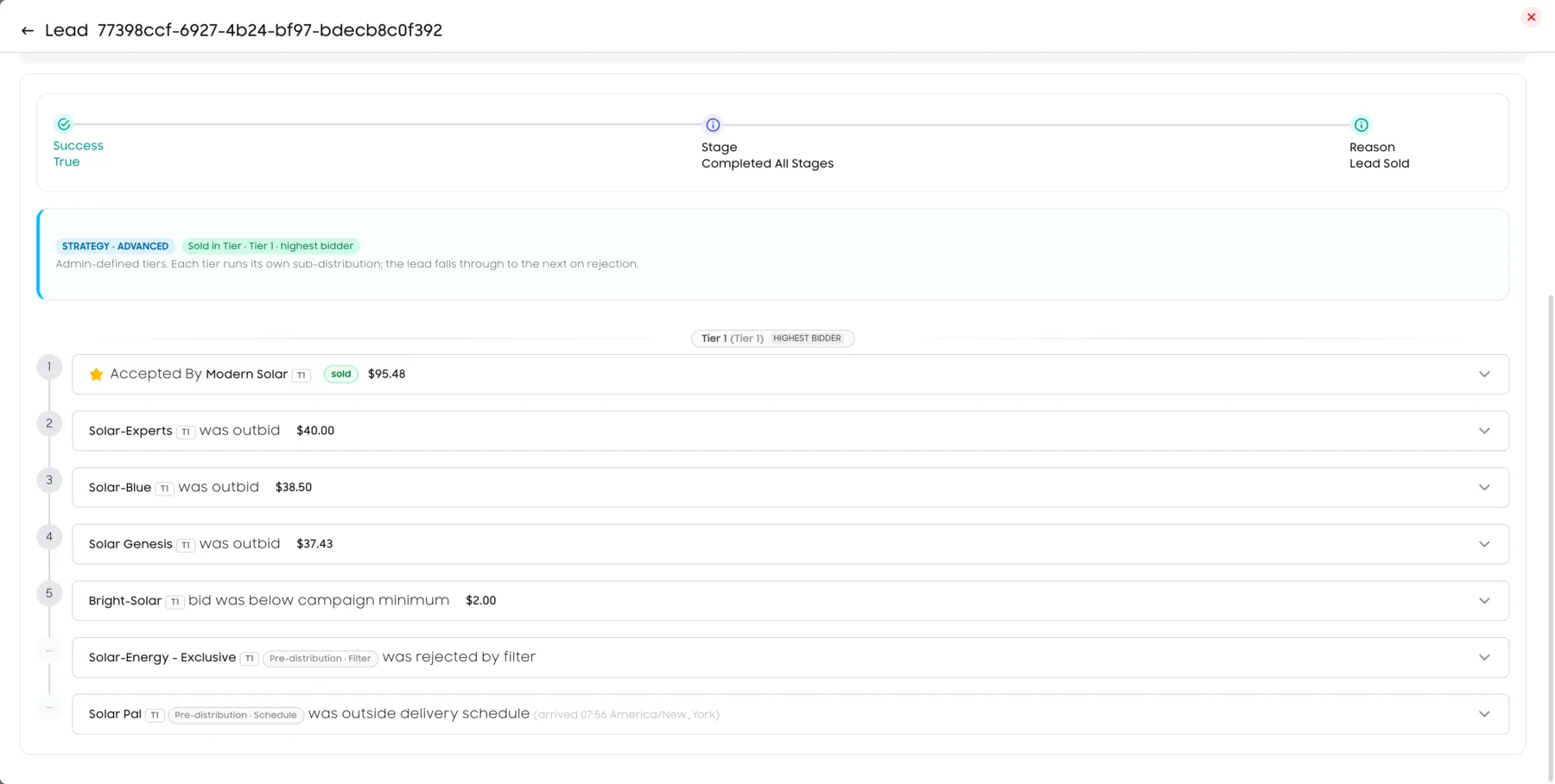
Task: Click step number 5 circle in timeline
Action: [x=49, y=594]
